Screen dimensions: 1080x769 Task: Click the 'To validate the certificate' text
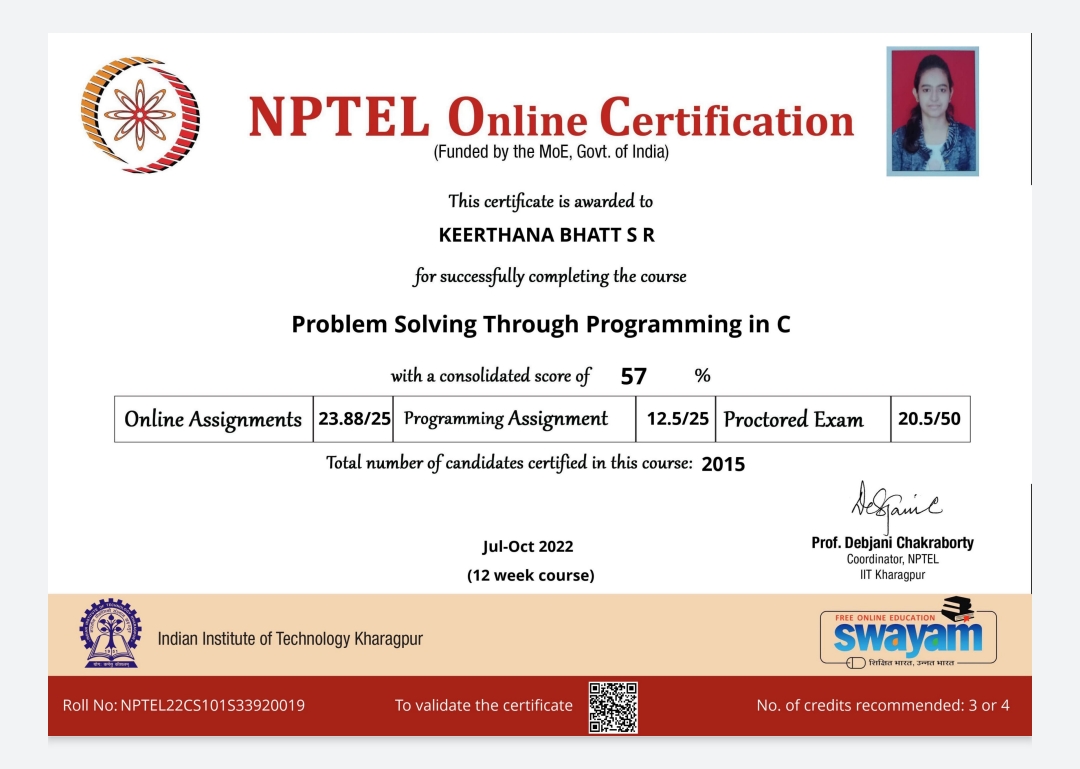[x=484, y=705]
